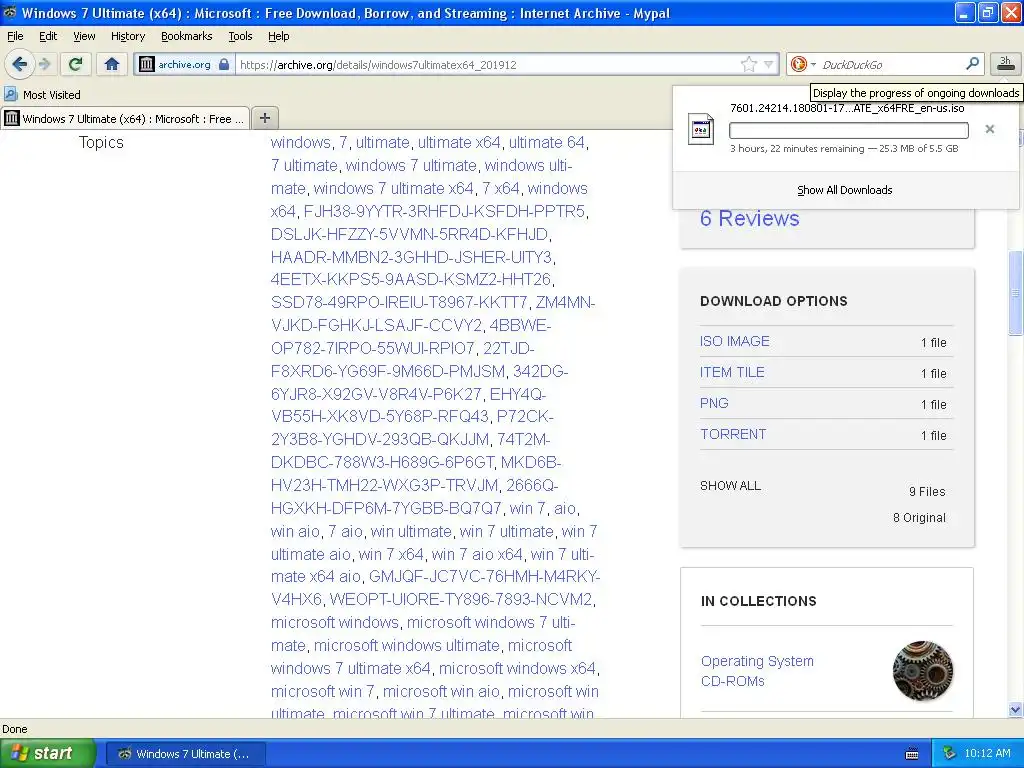The height and width of the screenshot is (768, 1024).
Task: Open the File menu
Action: pos(15,36)
